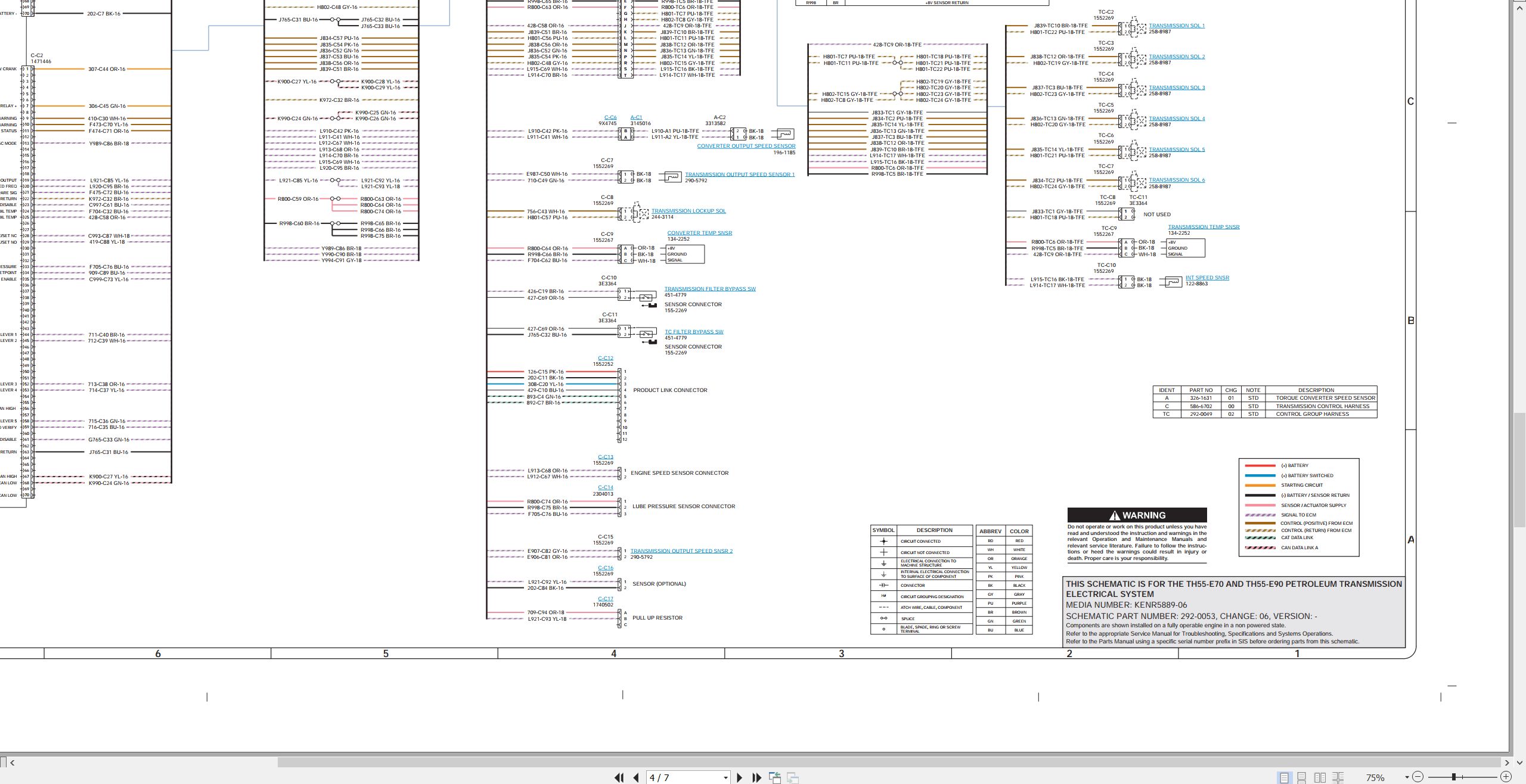The width and height of the screenshot is (1526, 784).
Task: Follow the TC FILTER BYPASS SW link
Action: tap(694, 332)
